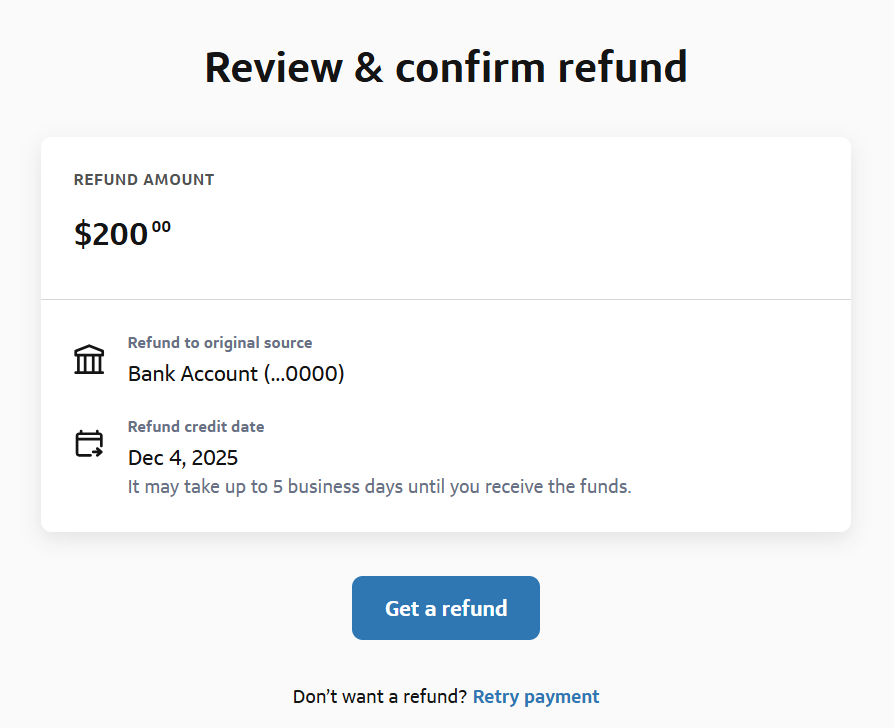Click the cents superscript of the amount
894x728 pixels.
coord(161,227)
